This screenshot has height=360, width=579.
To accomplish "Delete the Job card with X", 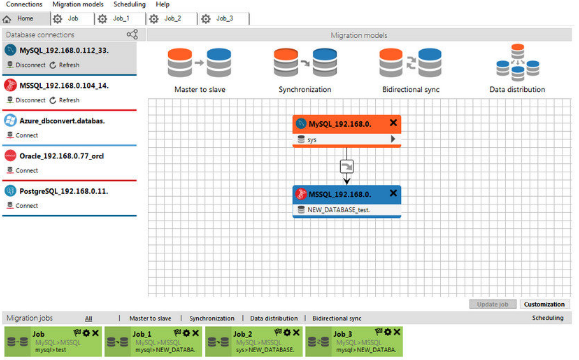I will [x=95, y=333].
